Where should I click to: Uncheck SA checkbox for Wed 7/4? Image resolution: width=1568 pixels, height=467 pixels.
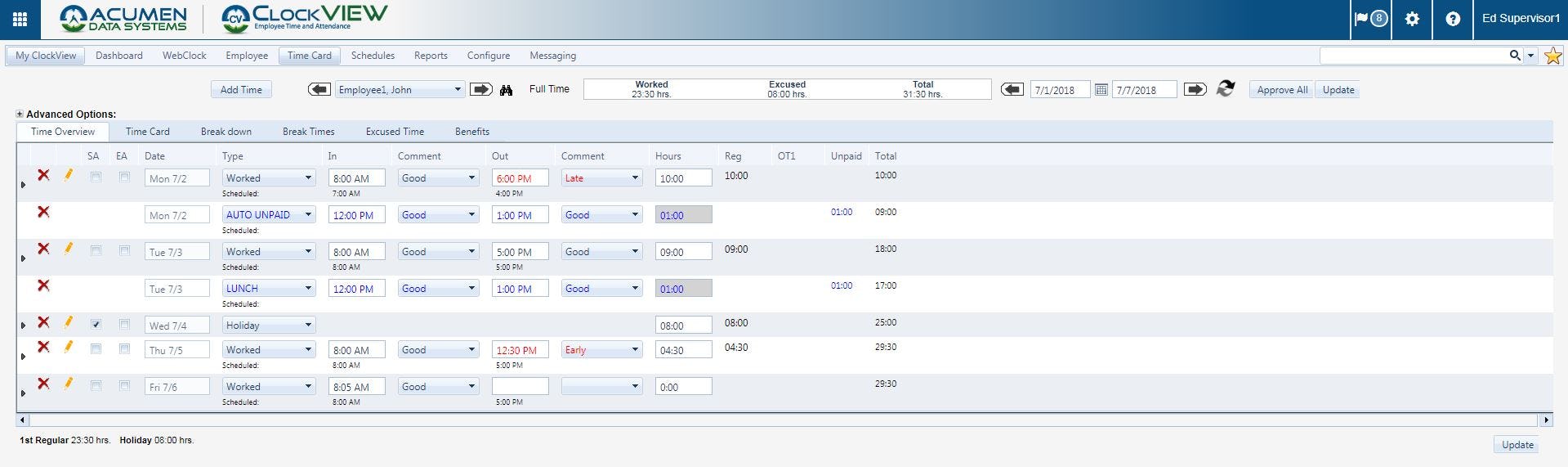coord(96,324)
